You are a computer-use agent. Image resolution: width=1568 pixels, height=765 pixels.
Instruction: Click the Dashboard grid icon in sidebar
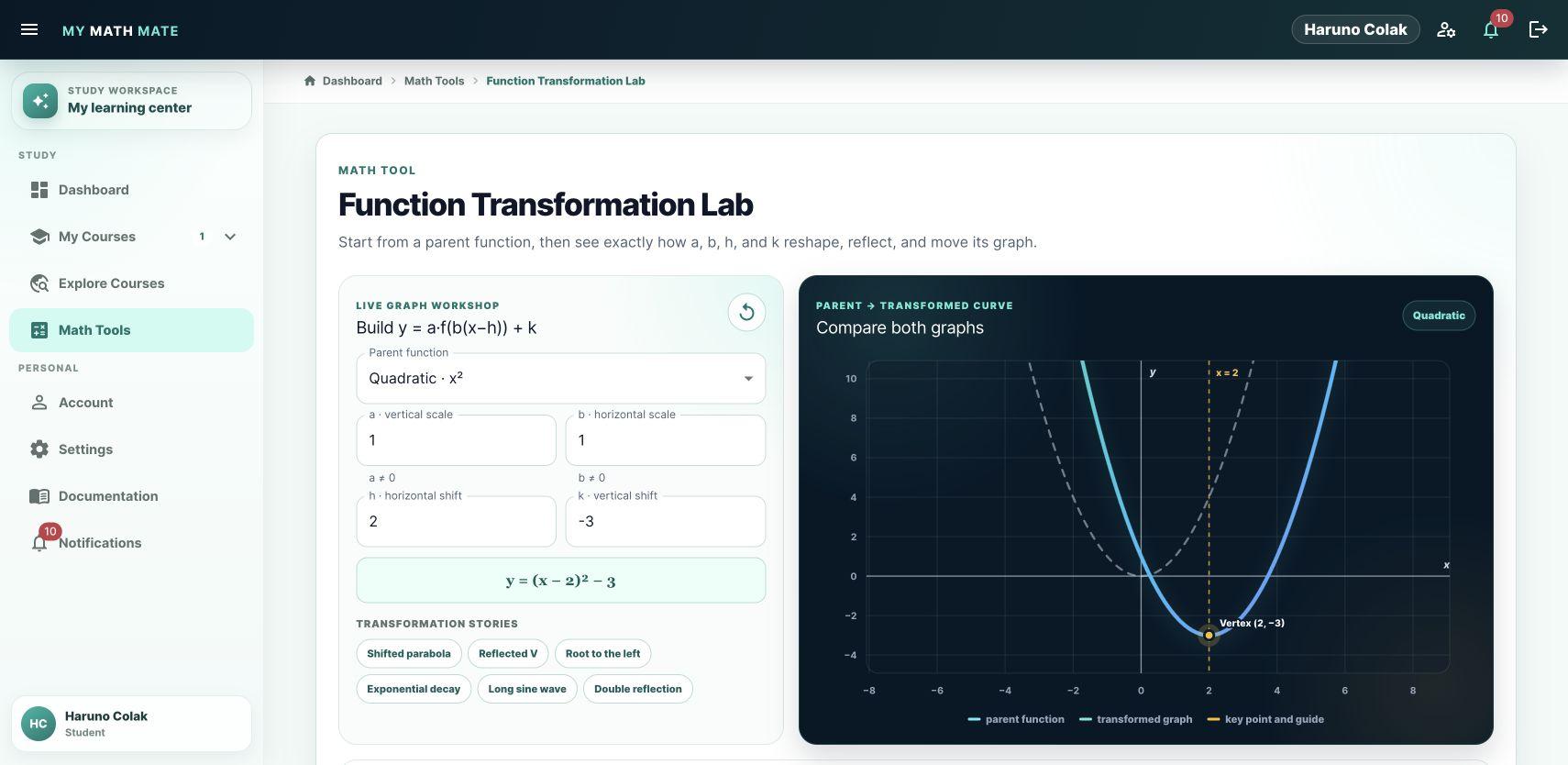pos(39,190)
